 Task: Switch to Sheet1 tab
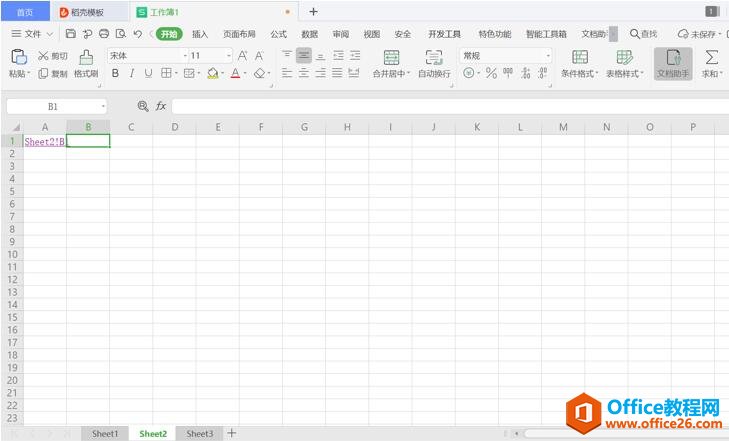point(105,434)
